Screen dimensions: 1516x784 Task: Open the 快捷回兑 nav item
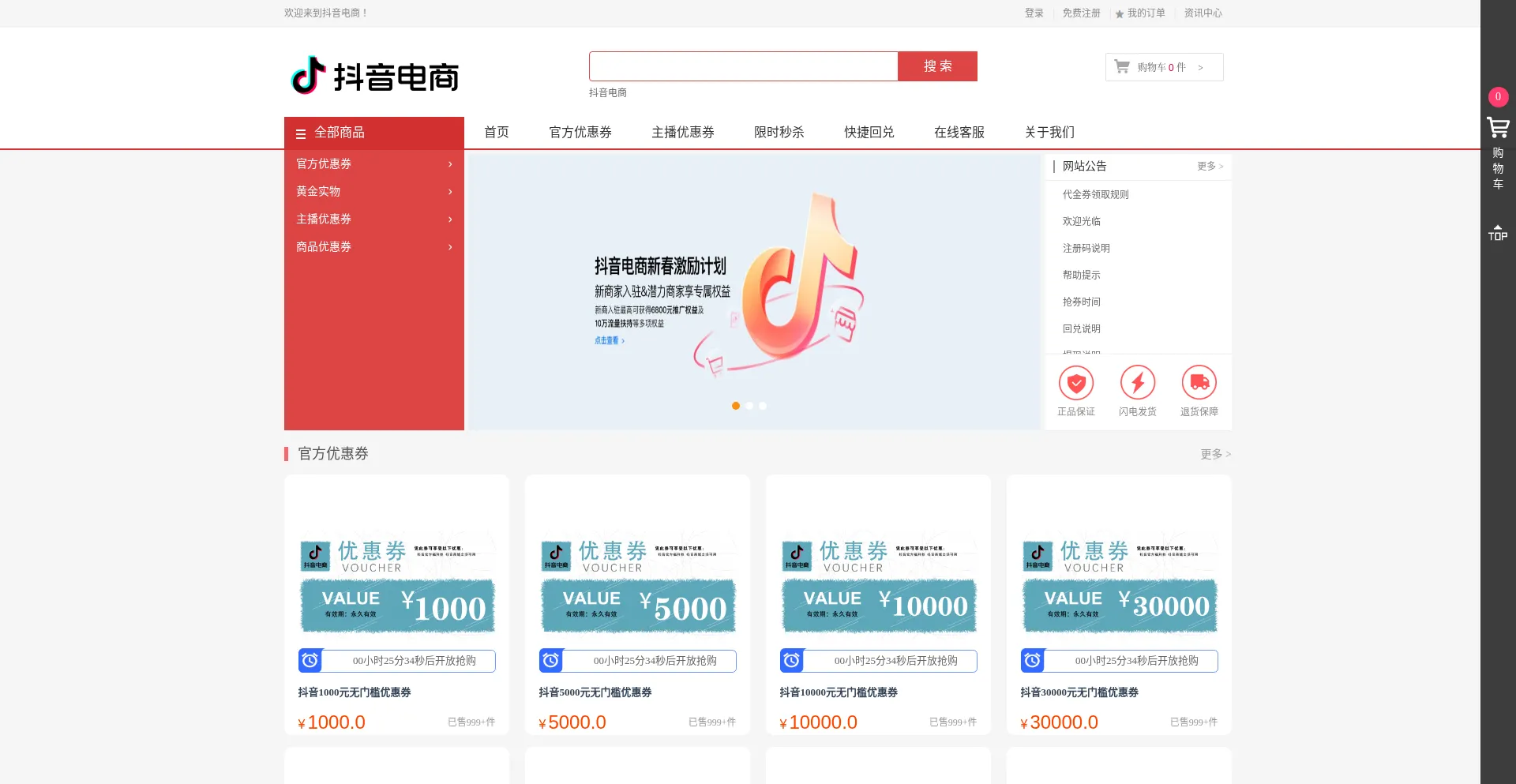pyautogui.click(x=869, y=133)
